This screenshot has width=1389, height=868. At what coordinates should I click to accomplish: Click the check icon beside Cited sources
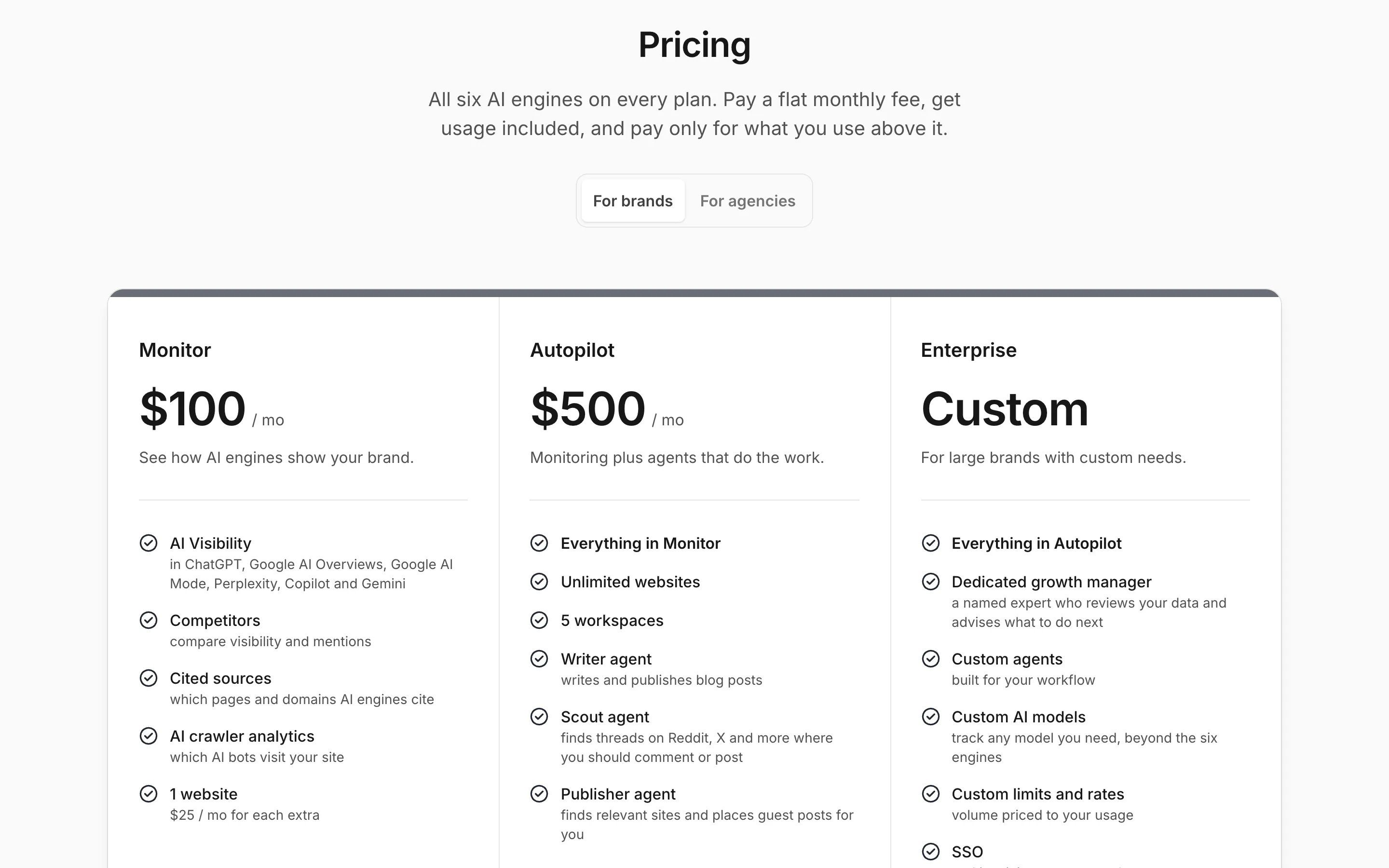[149, 678]
